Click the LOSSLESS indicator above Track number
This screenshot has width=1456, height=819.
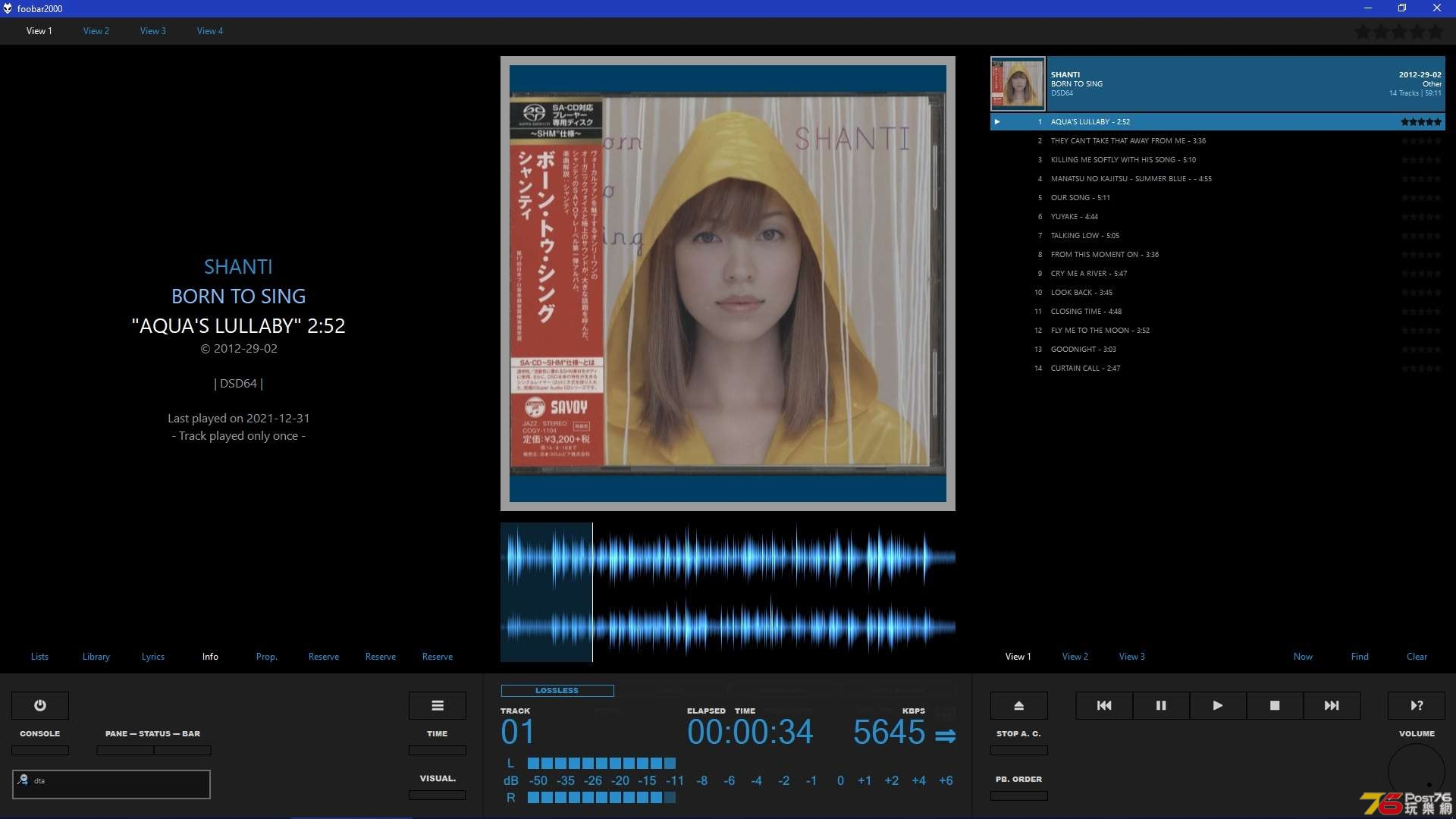[557, 690]
